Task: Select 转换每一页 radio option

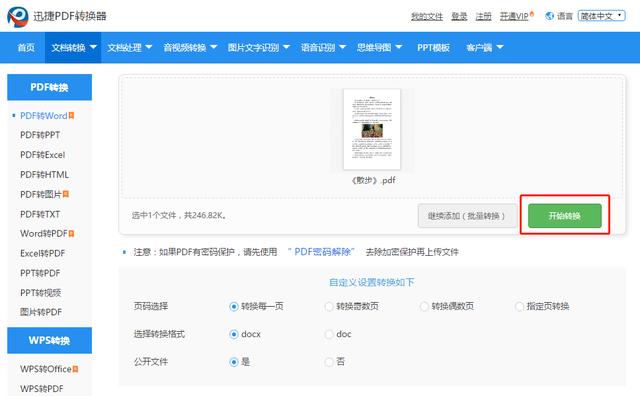Action: click(233, 306)
